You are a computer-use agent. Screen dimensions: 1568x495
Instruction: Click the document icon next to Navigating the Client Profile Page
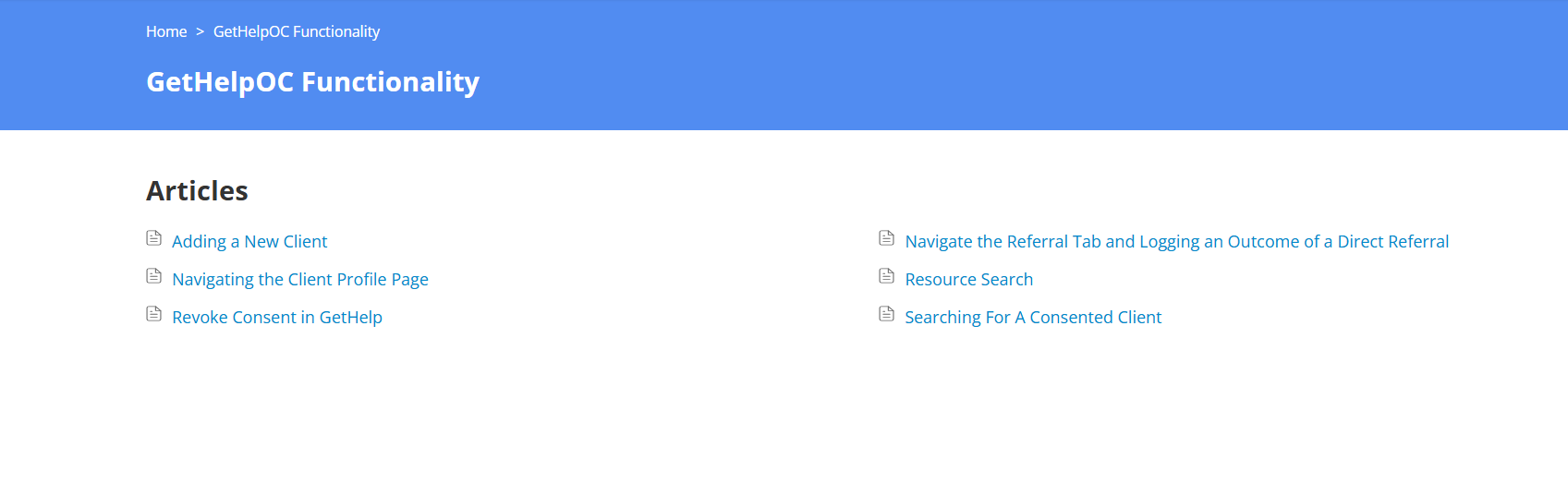pos(154,276)
